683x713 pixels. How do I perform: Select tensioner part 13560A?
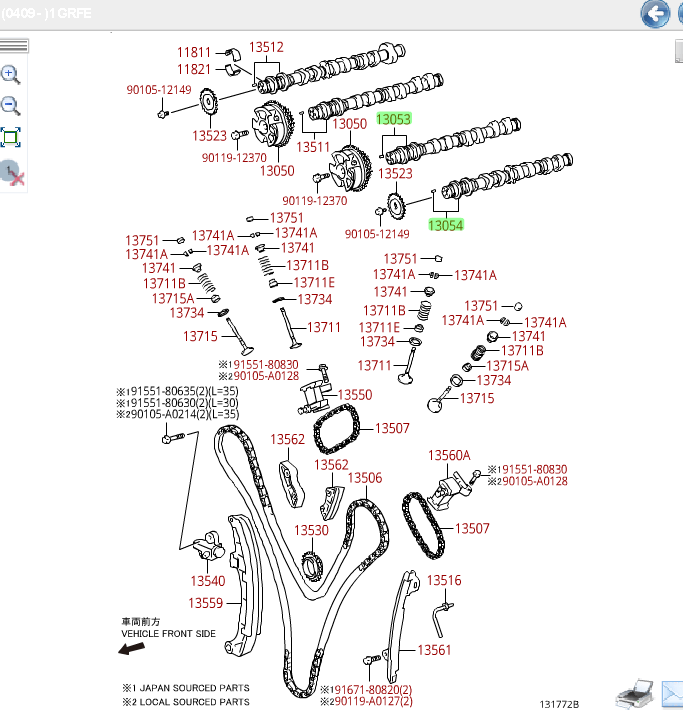point(449,456)
